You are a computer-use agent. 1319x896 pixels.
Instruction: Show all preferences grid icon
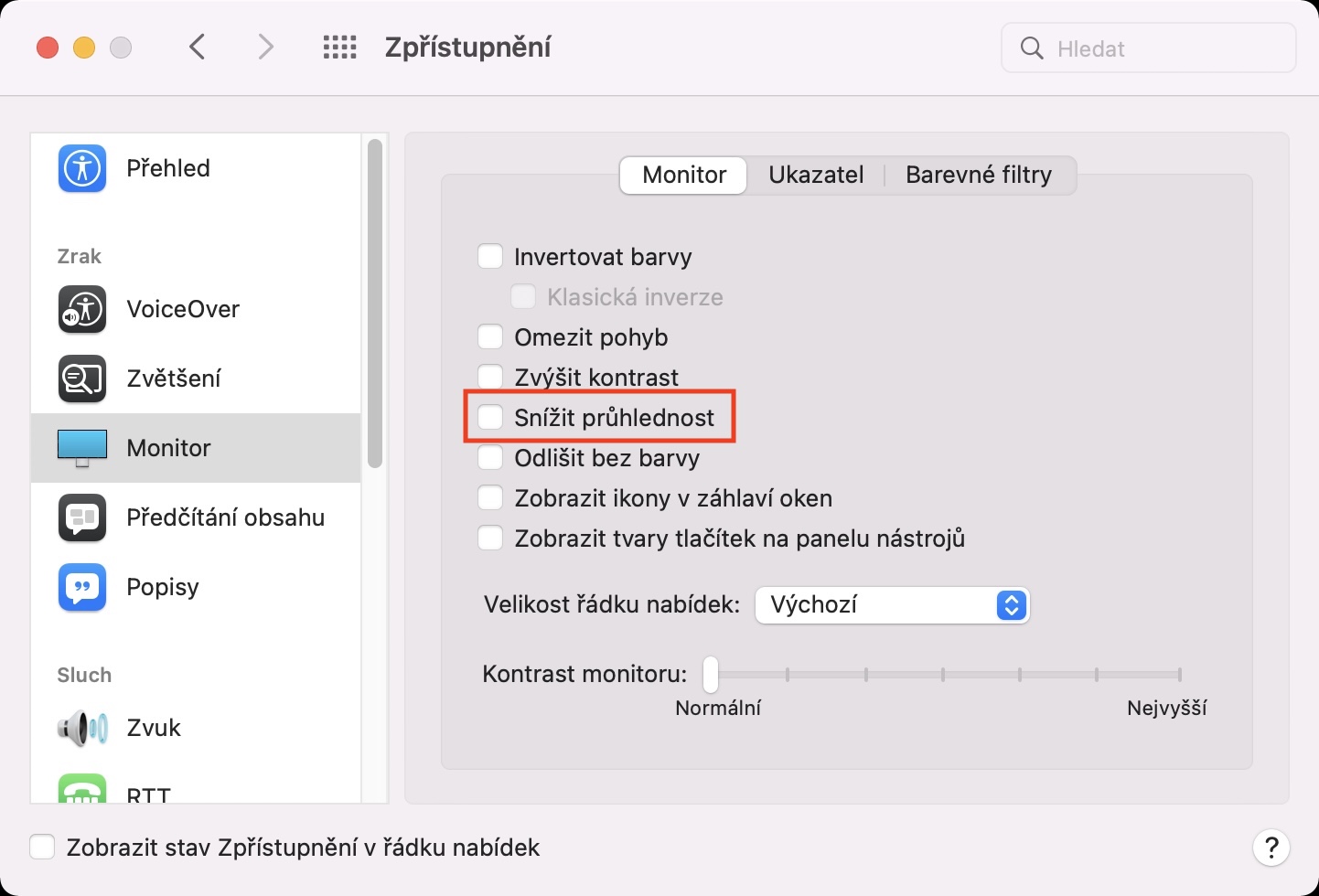click(x=339, y=48)
